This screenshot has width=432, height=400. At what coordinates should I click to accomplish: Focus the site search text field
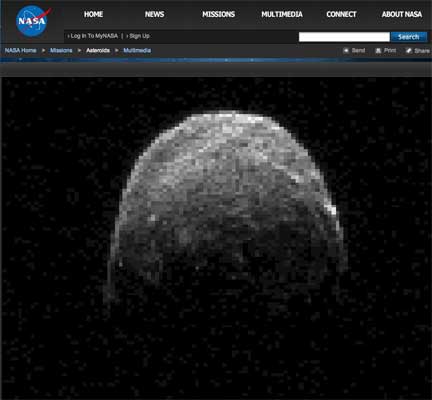pyautogui.click(x=344, y=37)
